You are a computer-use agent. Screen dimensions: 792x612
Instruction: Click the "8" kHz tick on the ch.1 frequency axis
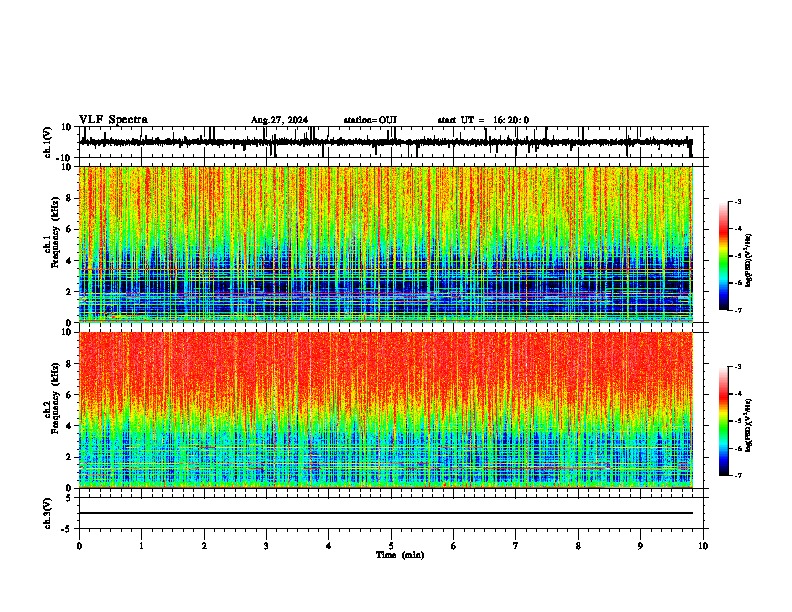coord(70,198)
